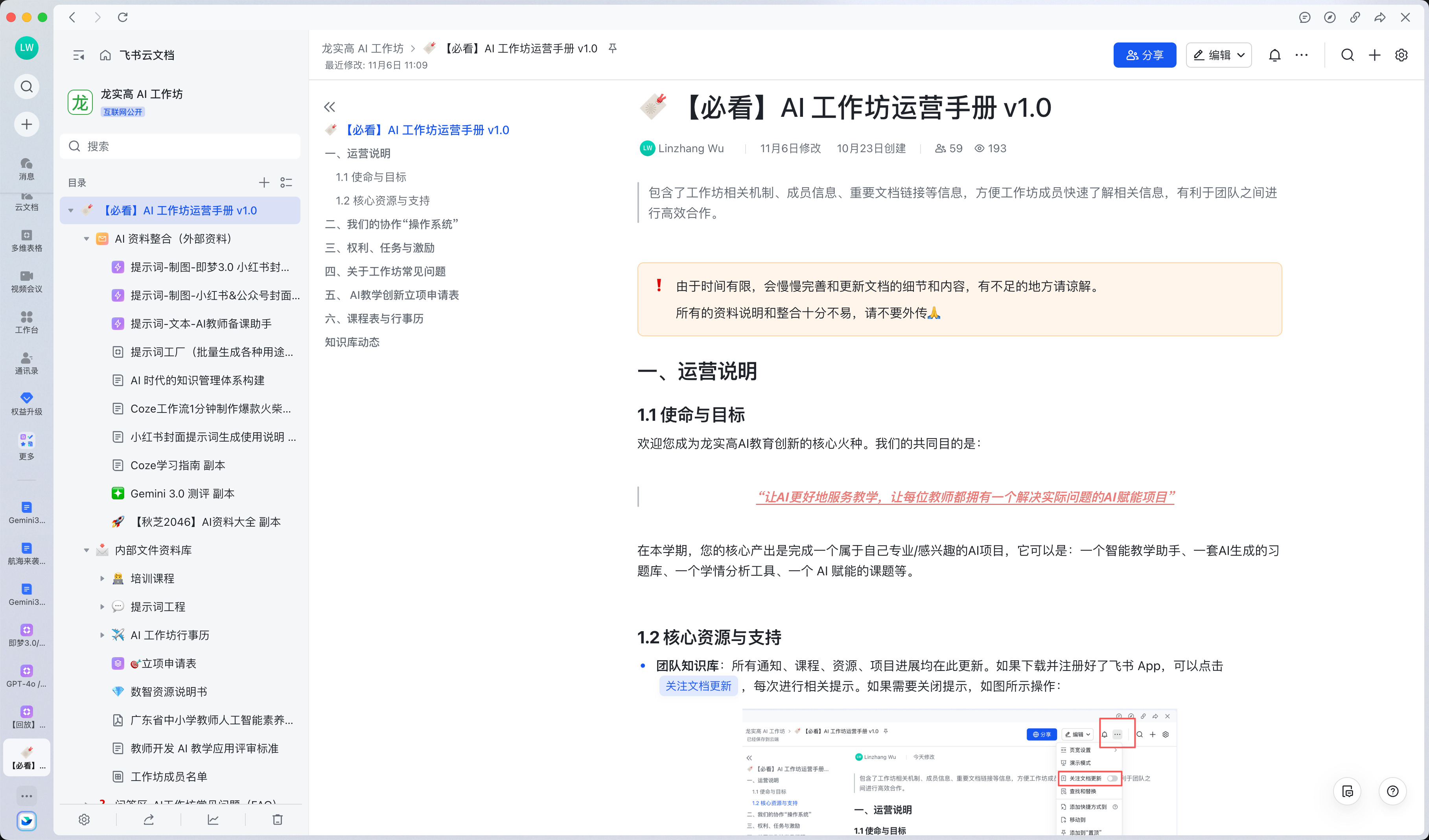Click the add-page plus icon beside 目录

[264, 182]
